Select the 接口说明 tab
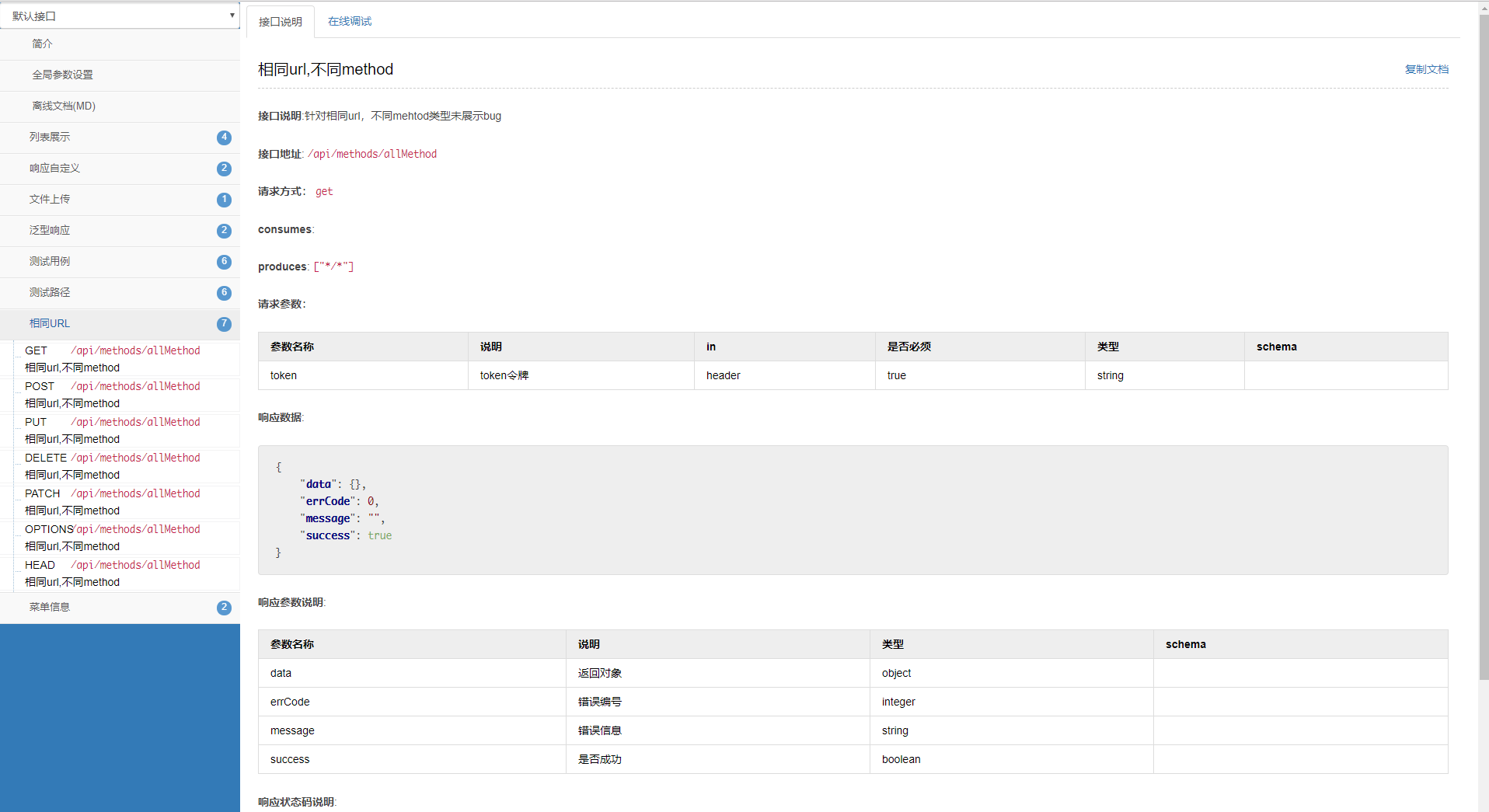This screenshot has height=812, width=1489. (x=281, y=22)
